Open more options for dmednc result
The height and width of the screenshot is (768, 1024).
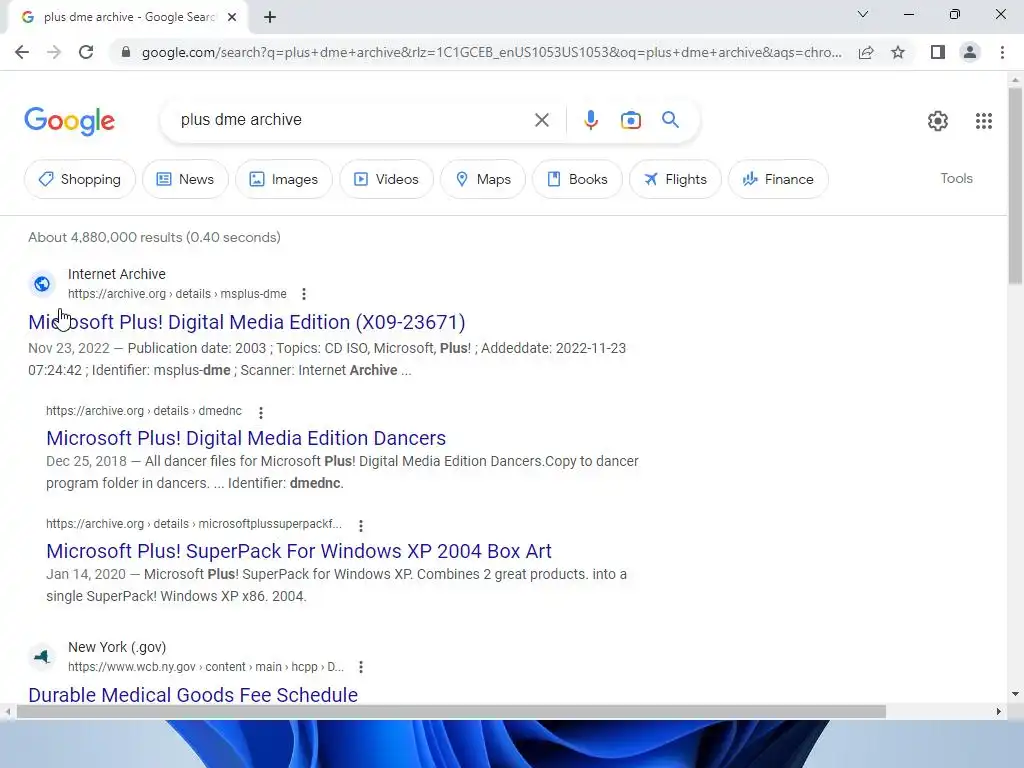[x=261, y=412]
